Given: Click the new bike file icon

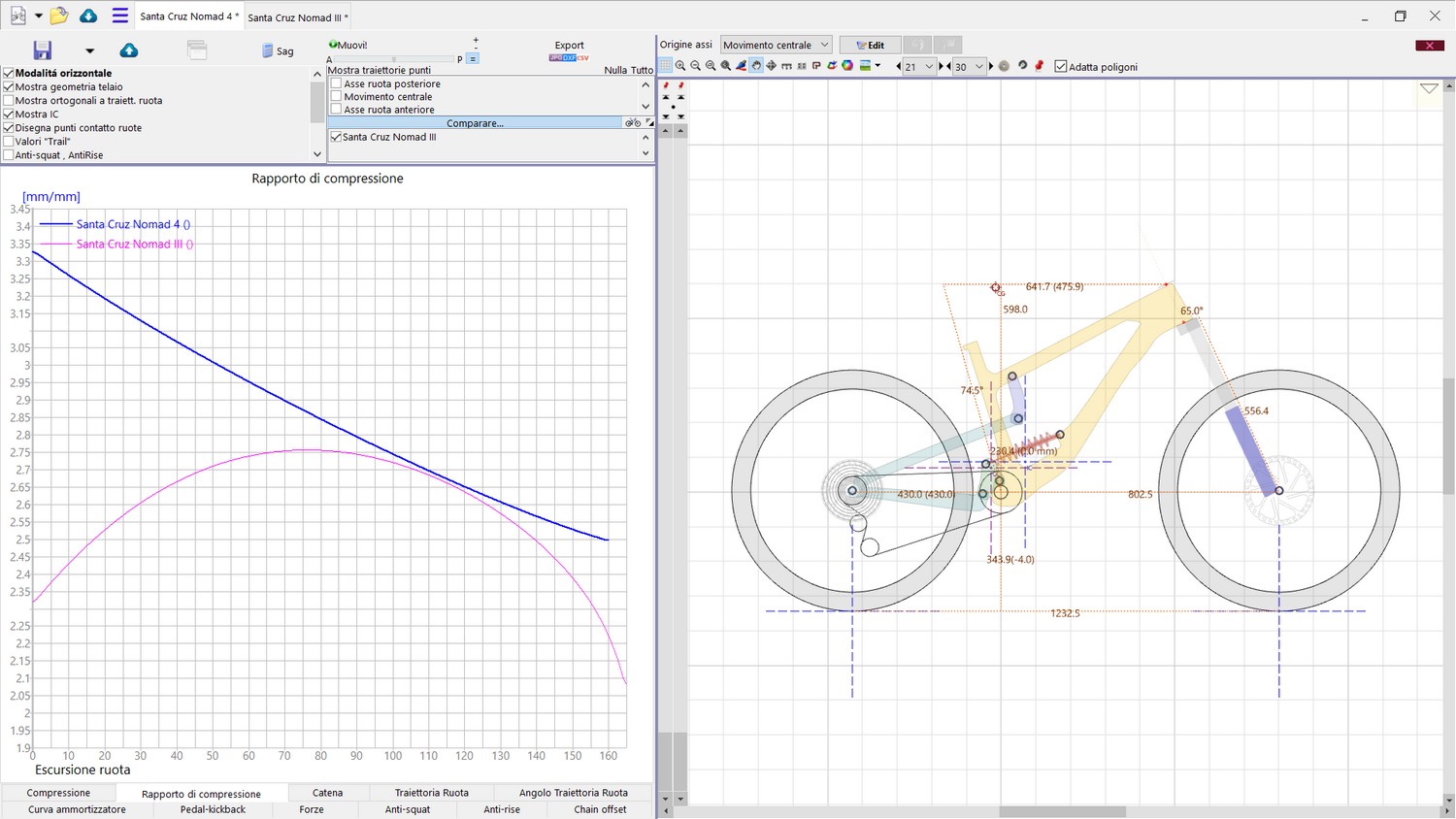Looking at the screenshot, I should point(17,16).
